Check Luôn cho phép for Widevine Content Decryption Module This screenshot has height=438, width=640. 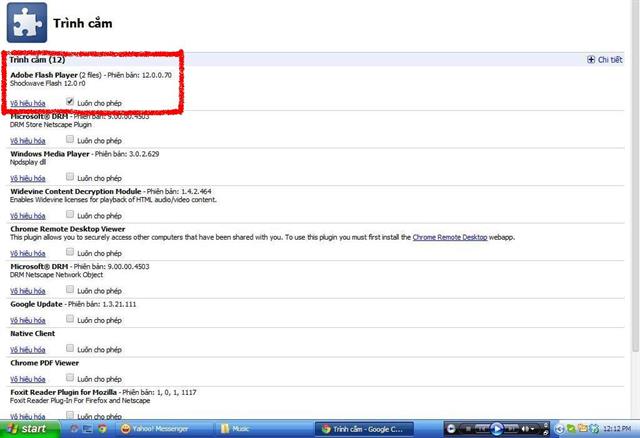[70, 214]
